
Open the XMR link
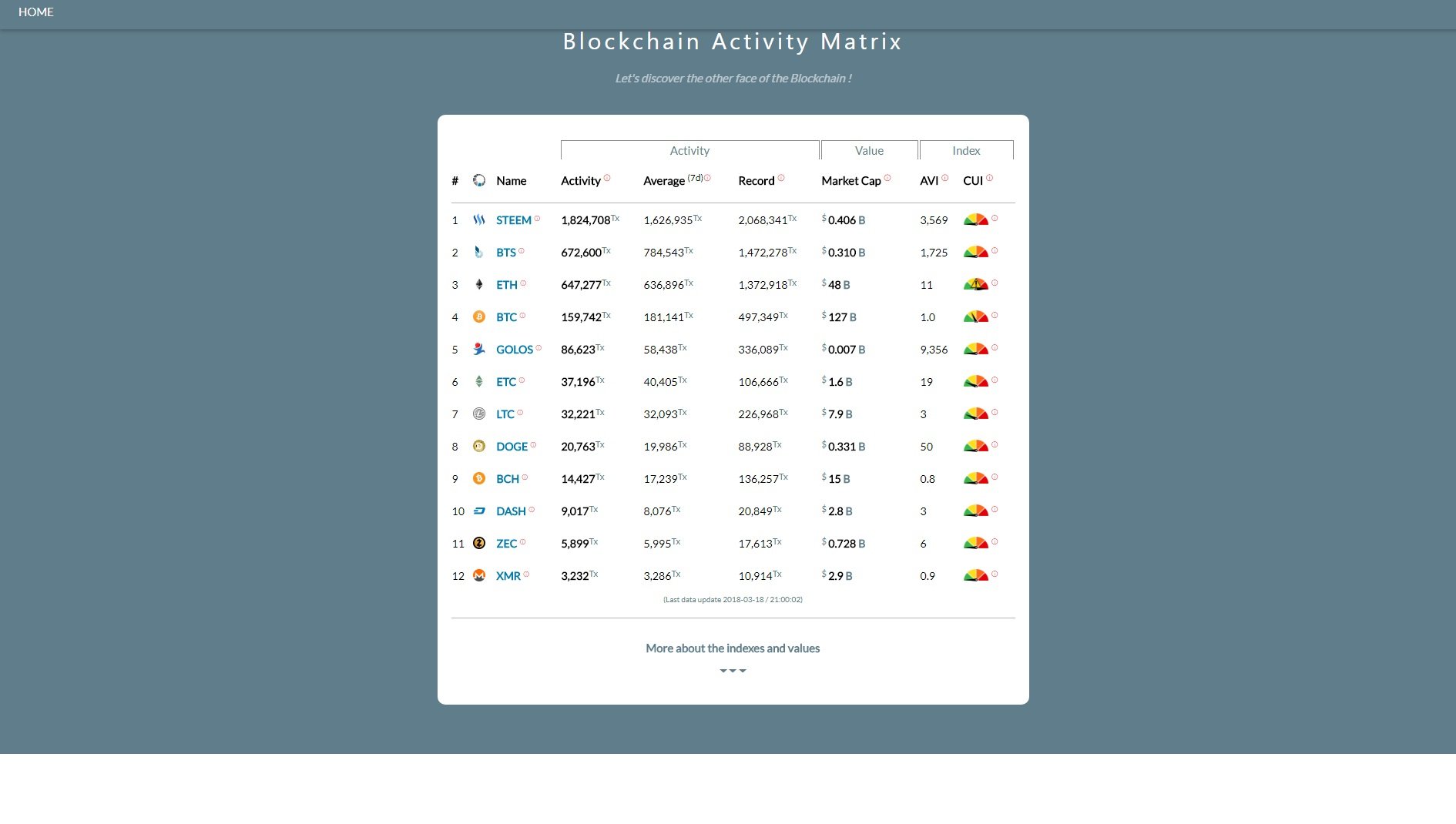click(508, 576)
